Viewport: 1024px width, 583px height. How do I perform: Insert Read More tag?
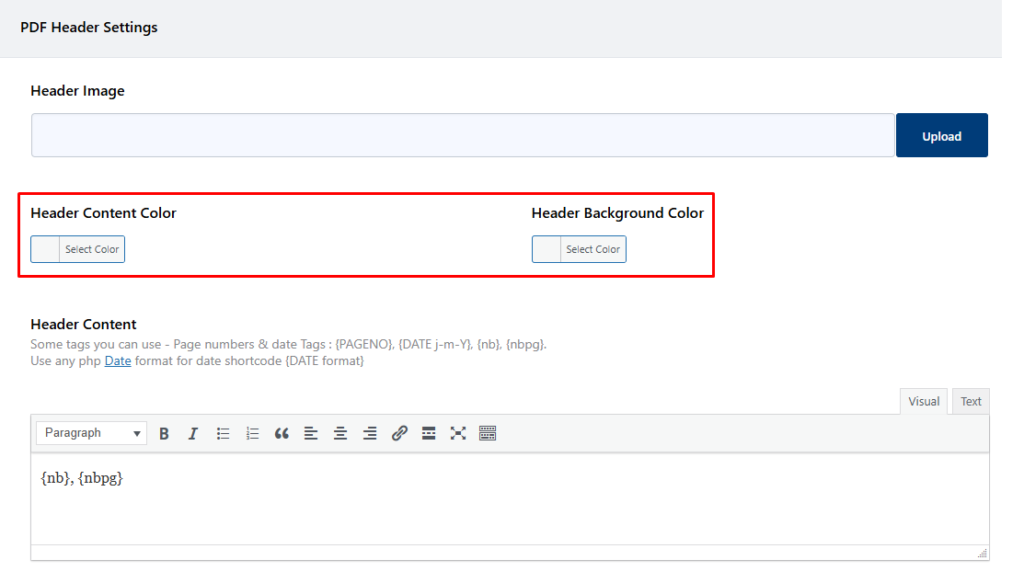[428, 433]
